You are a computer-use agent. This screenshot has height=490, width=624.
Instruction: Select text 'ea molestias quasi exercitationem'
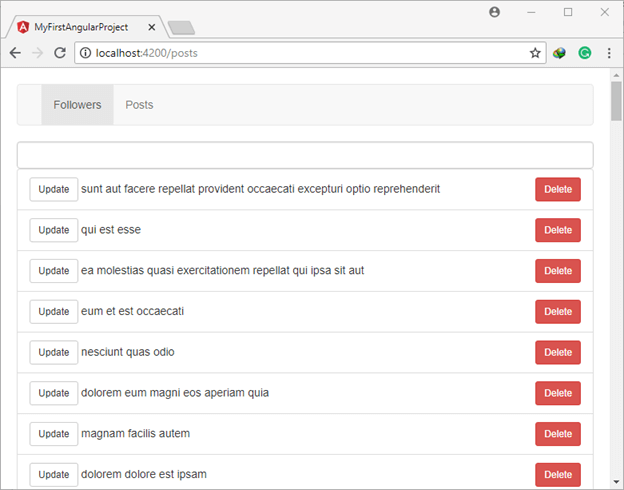pos(166,270)
